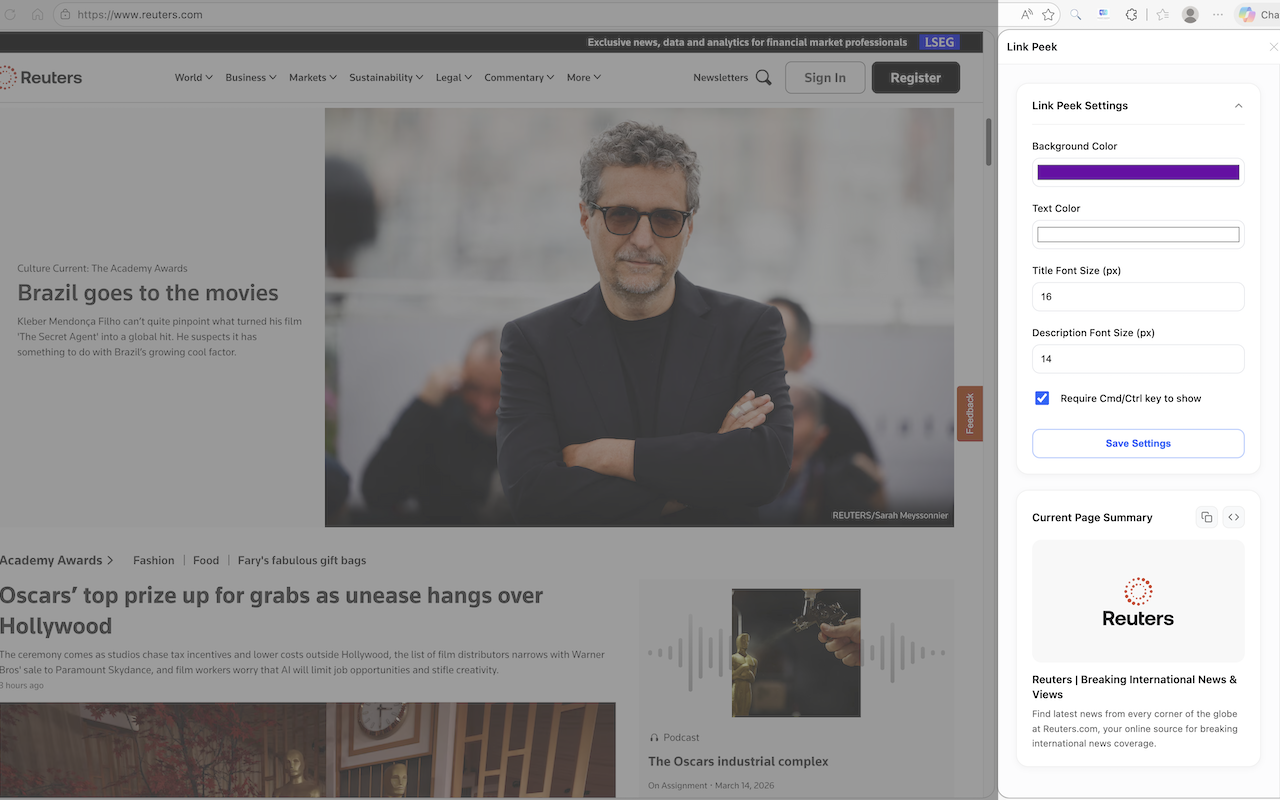The width and height of the screenshot is (1280, 800).
Task: Edit the Title Font Size field
Action: click(1138, 297)
